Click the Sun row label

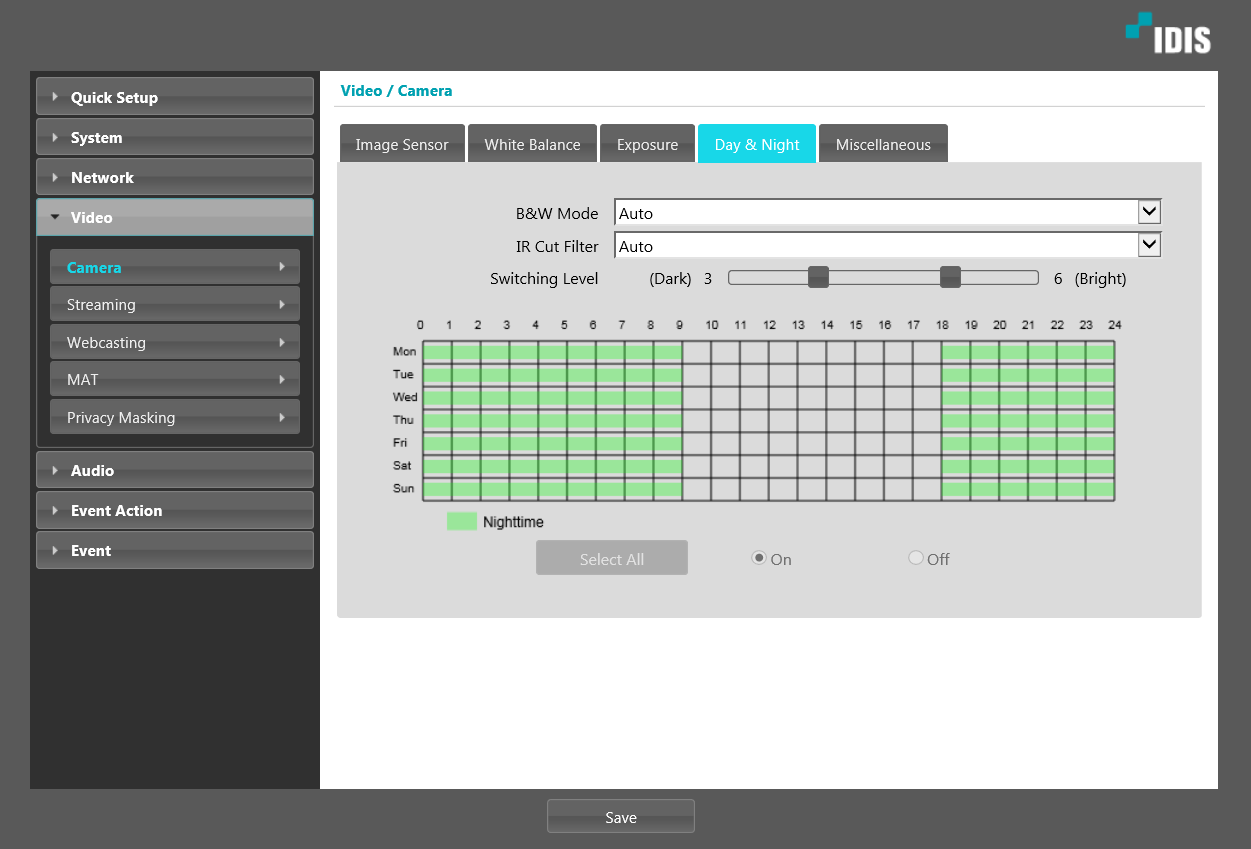[404, 489]
